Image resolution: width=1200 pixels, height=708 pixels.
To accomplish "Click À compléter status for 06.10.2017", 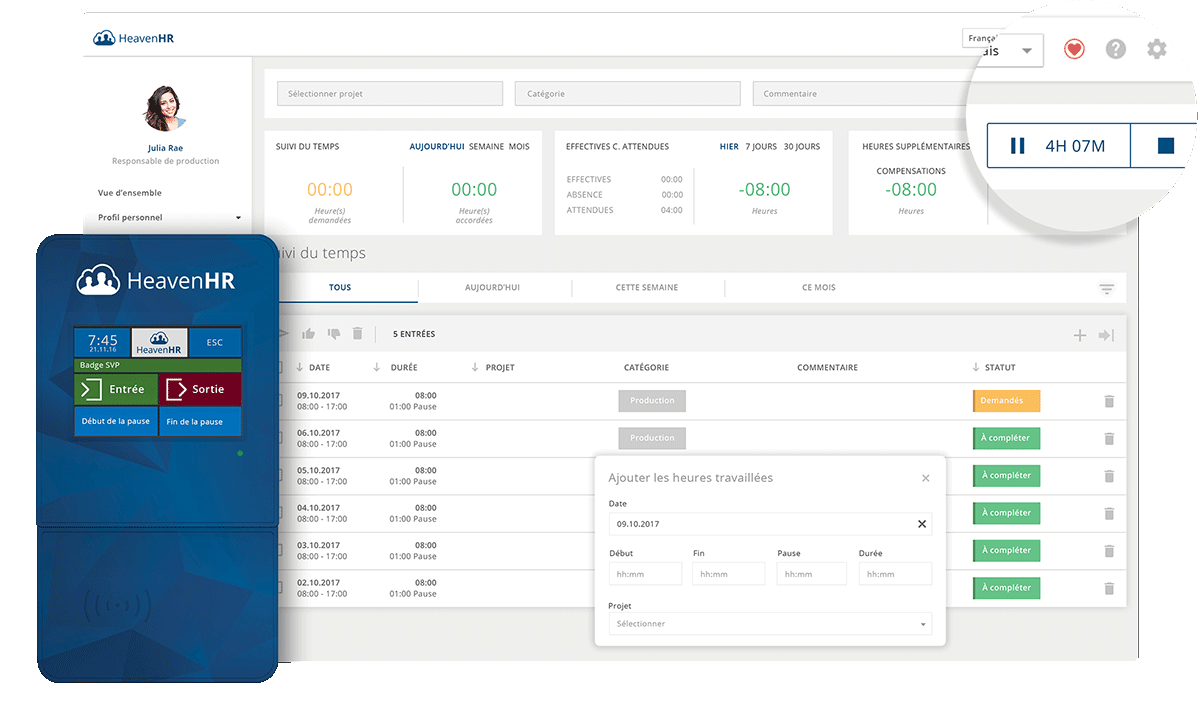I will coord(1006,438).
